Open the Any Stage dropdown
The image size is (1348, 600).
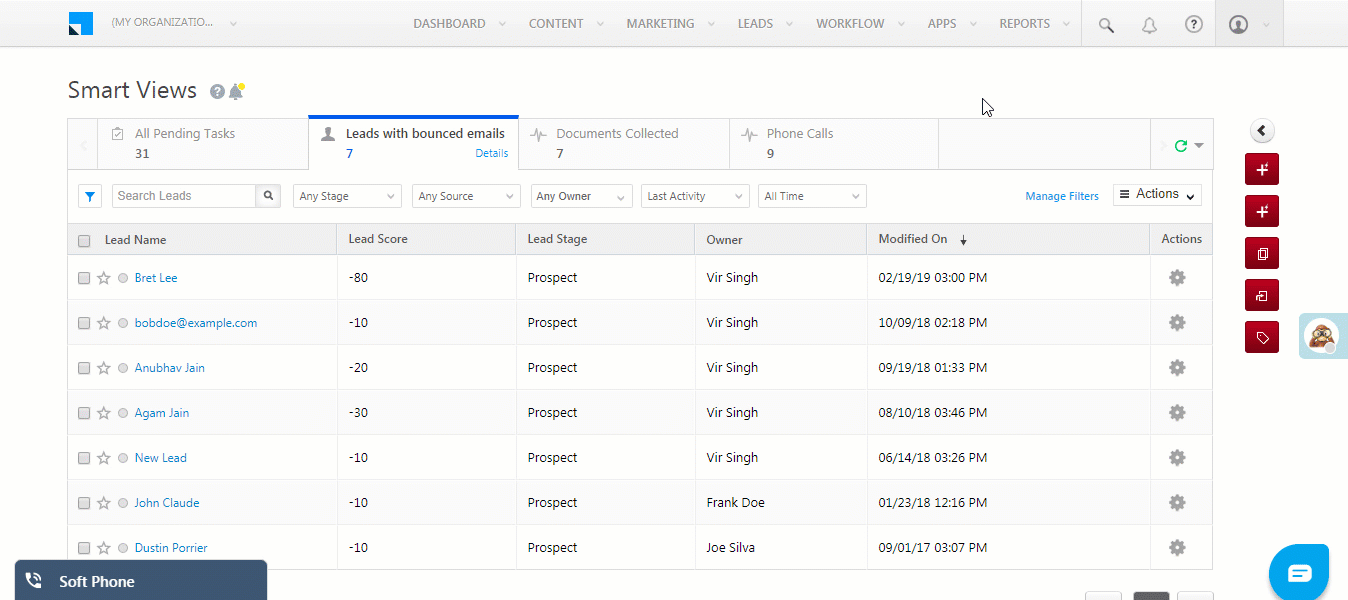[347, 196]
